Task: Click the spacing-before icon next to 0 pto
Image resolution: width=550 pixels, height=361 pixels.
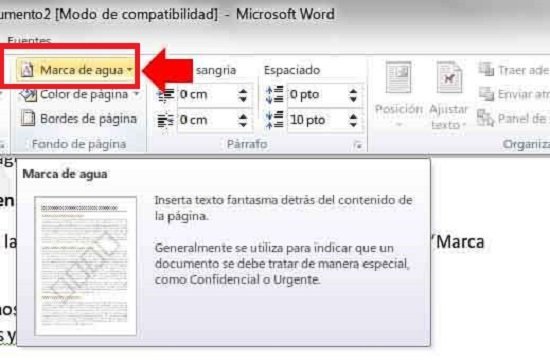Action: [275, 95]
